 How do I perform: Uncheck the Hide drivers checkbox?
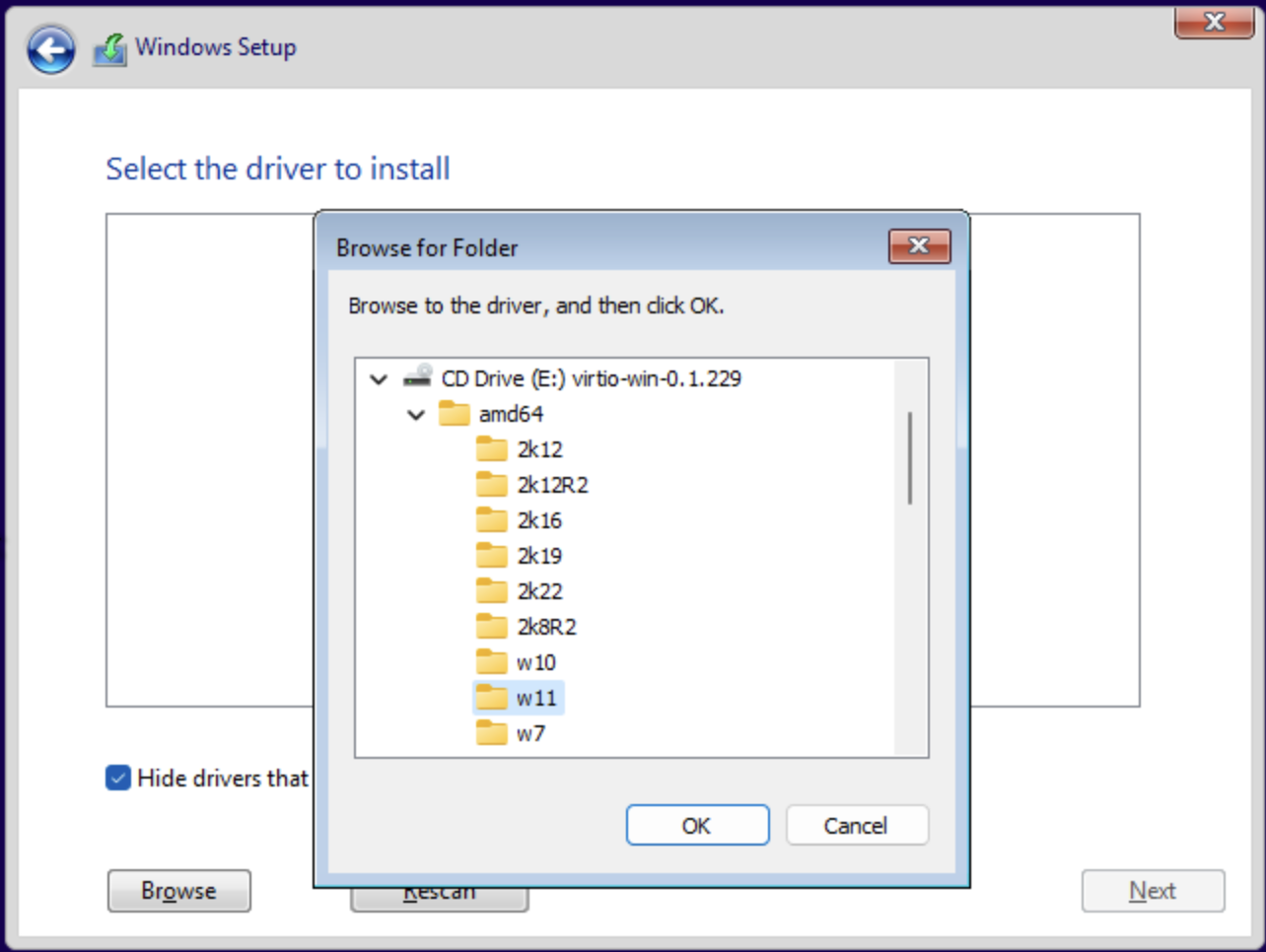(118, 778)
